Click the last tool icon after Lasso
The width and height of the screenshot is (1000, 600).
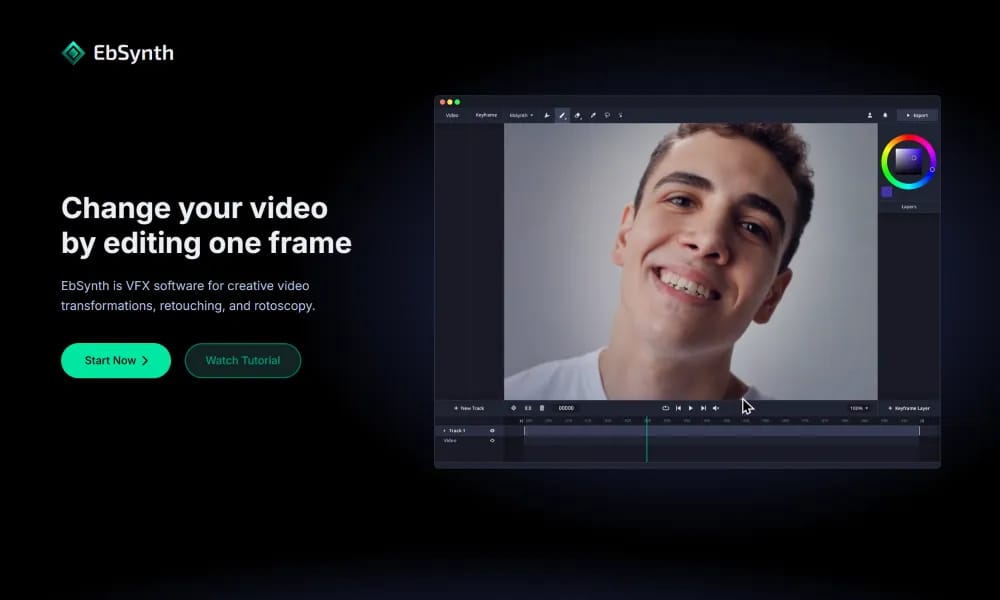pos(621,115)
